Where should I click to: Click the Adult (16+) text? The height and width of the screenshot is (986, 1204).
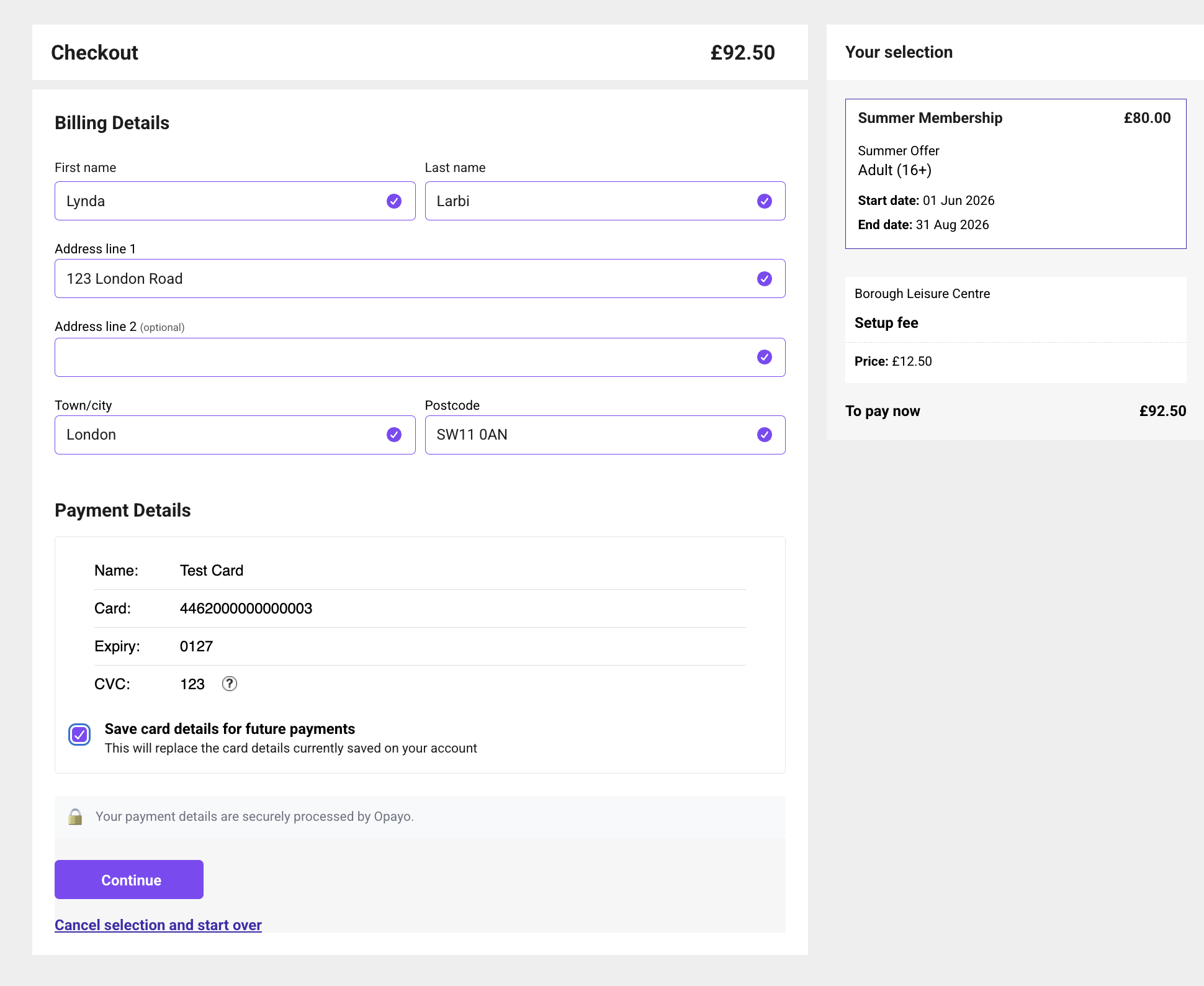pyautogui.click(x=894, y=170)
